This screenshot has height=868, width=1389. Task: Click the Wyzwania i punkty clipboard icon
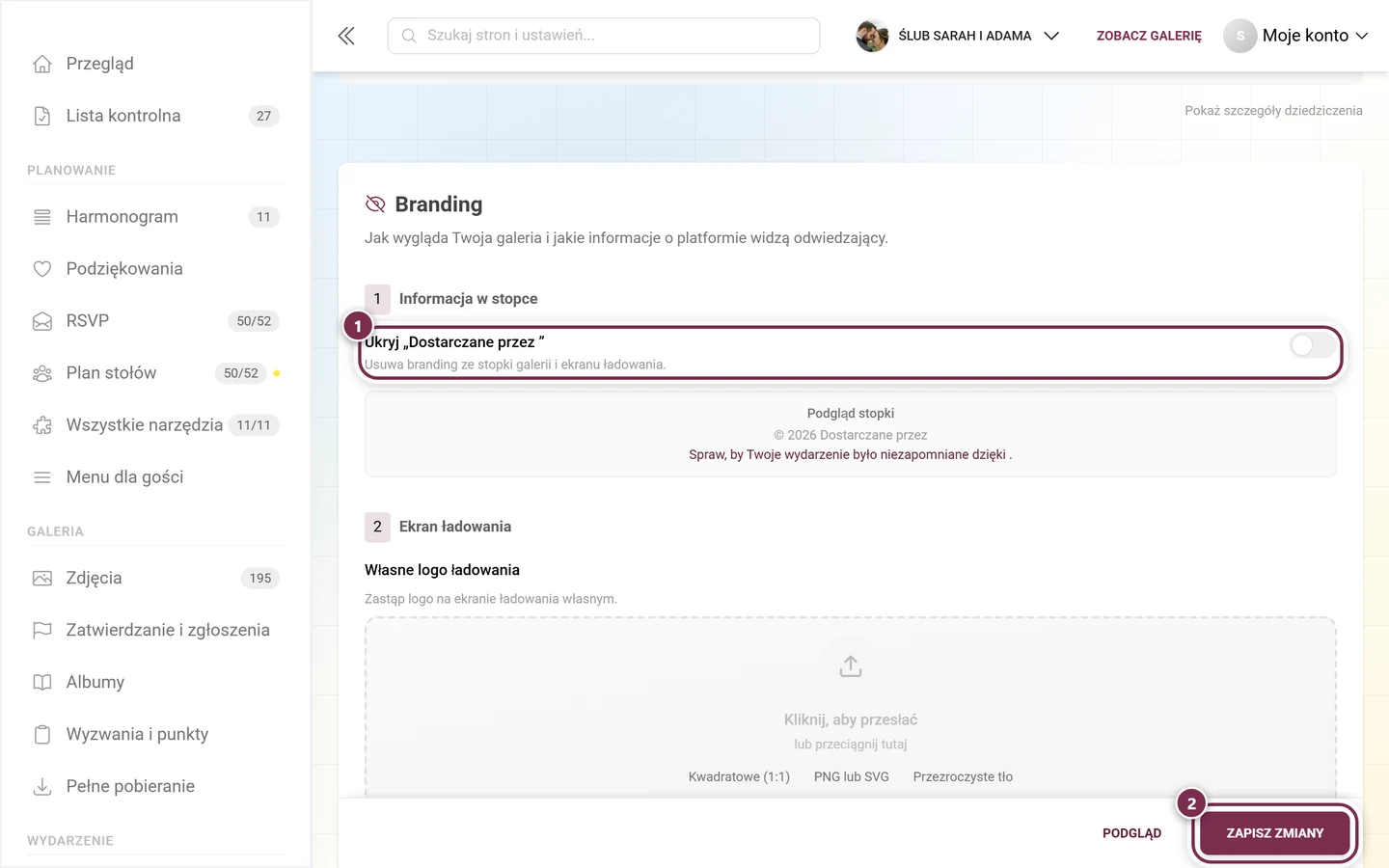(x=42, y=735)
